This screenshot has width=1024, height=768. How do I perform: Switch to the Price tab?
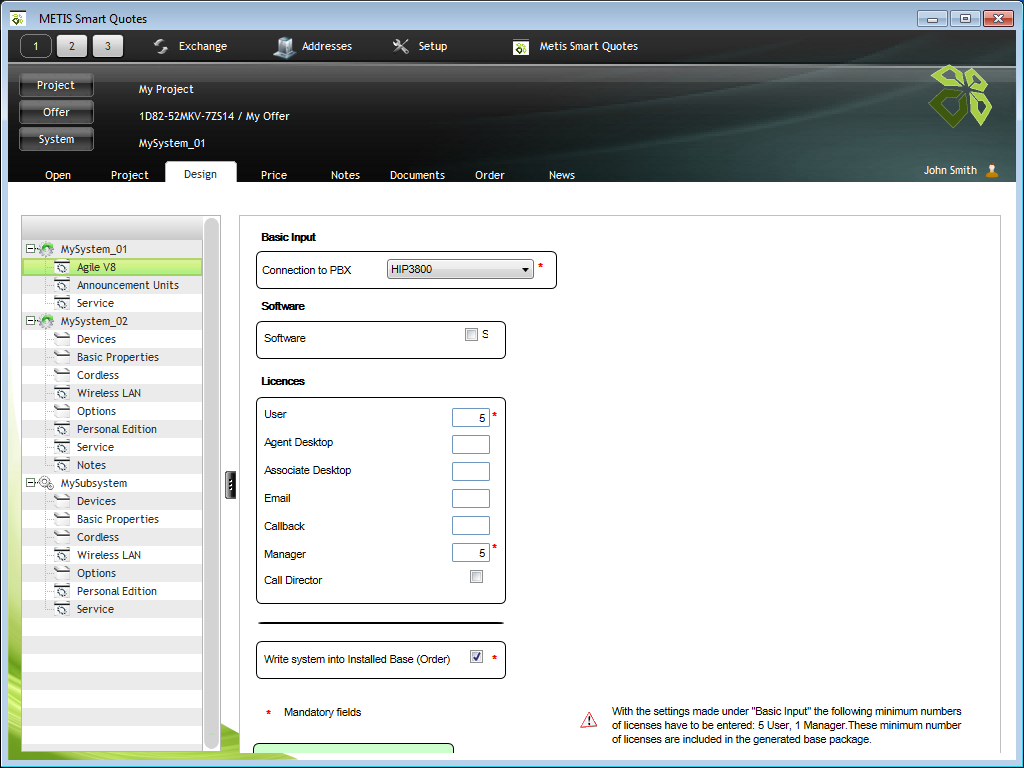(274, 175)
